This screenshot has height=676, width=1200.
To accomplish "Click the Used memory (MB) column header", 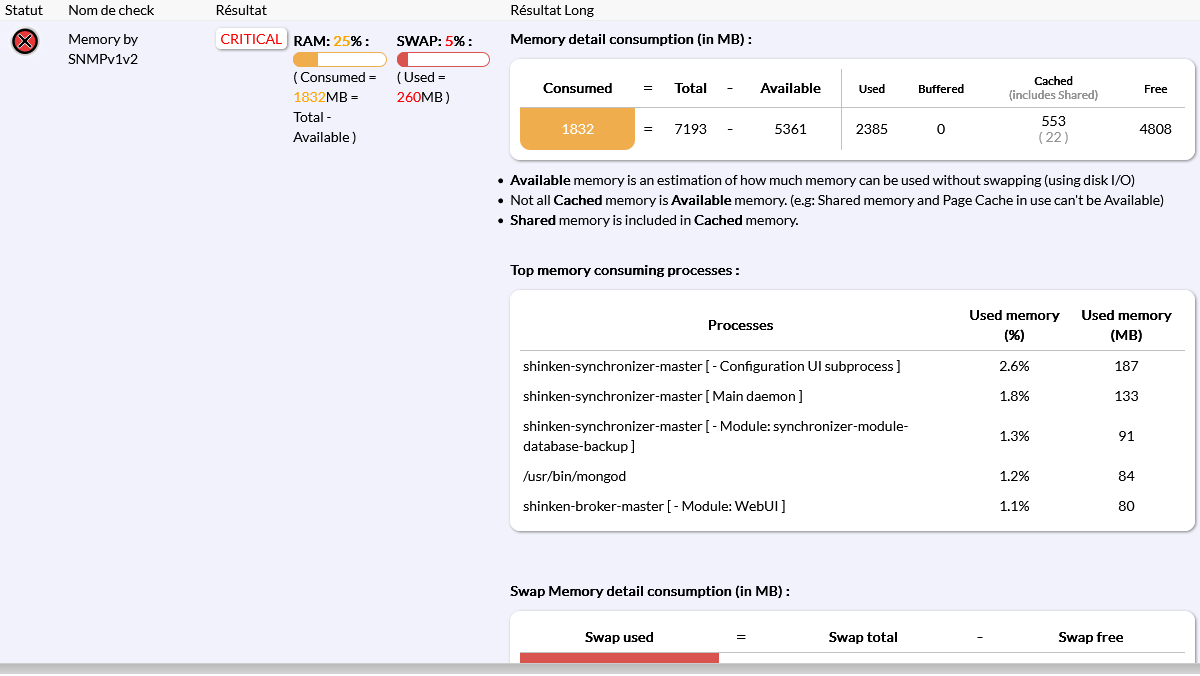I will [1126, 325].
